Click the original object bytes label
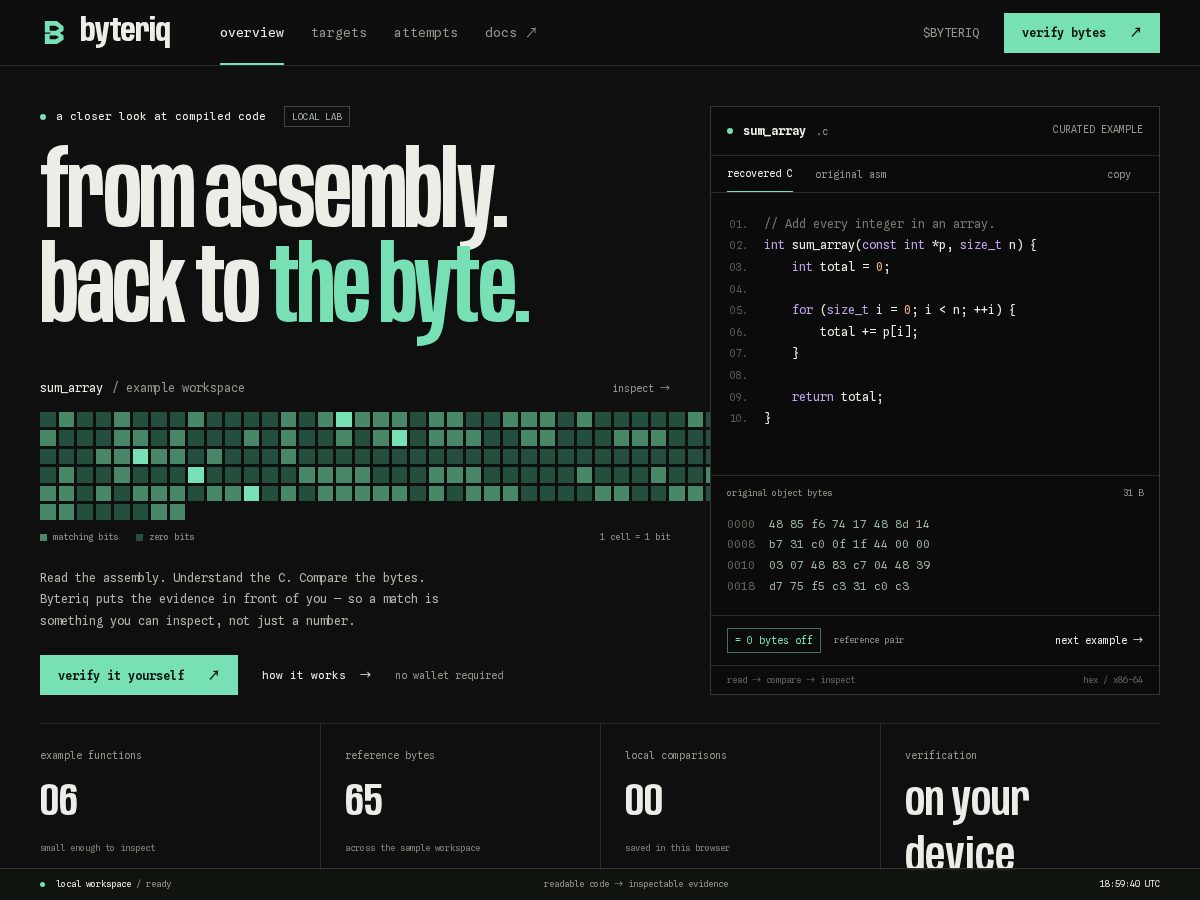This screenshot has height=900, width=1200. (x=779, y=493)
